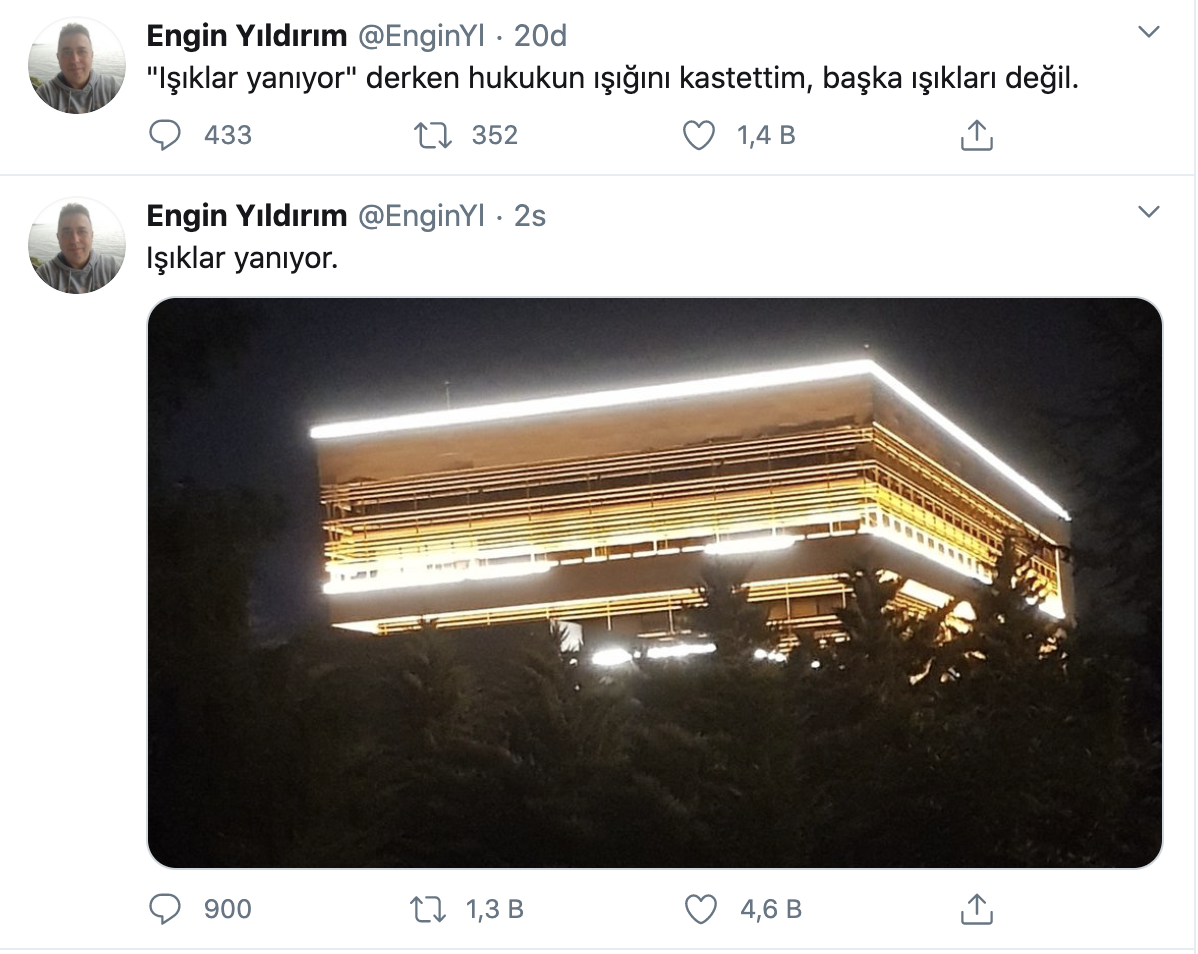Open the 2s timestamp link
1198x954 pixels.
tap(529, 216)
